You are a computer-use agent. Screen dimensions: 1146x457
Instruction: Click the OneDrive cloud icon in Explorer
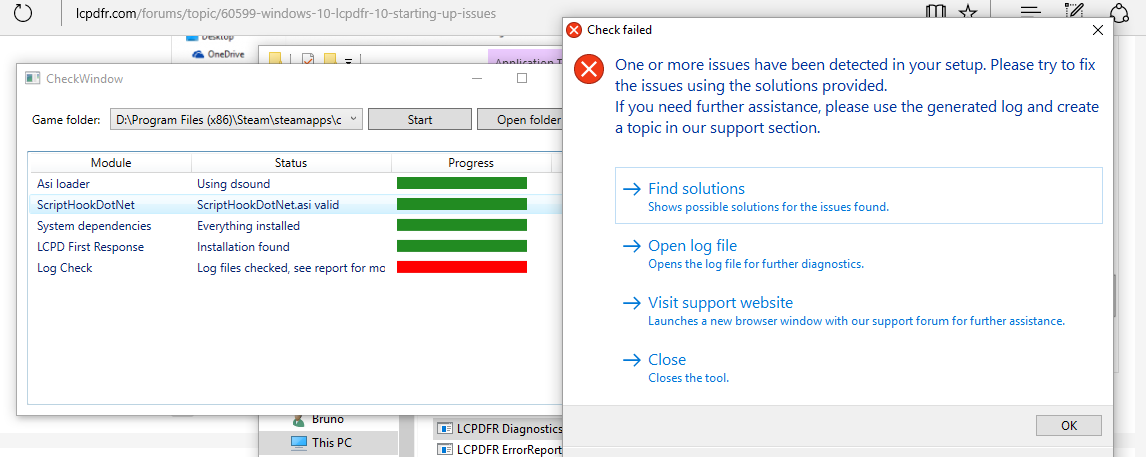click(198, 55)
